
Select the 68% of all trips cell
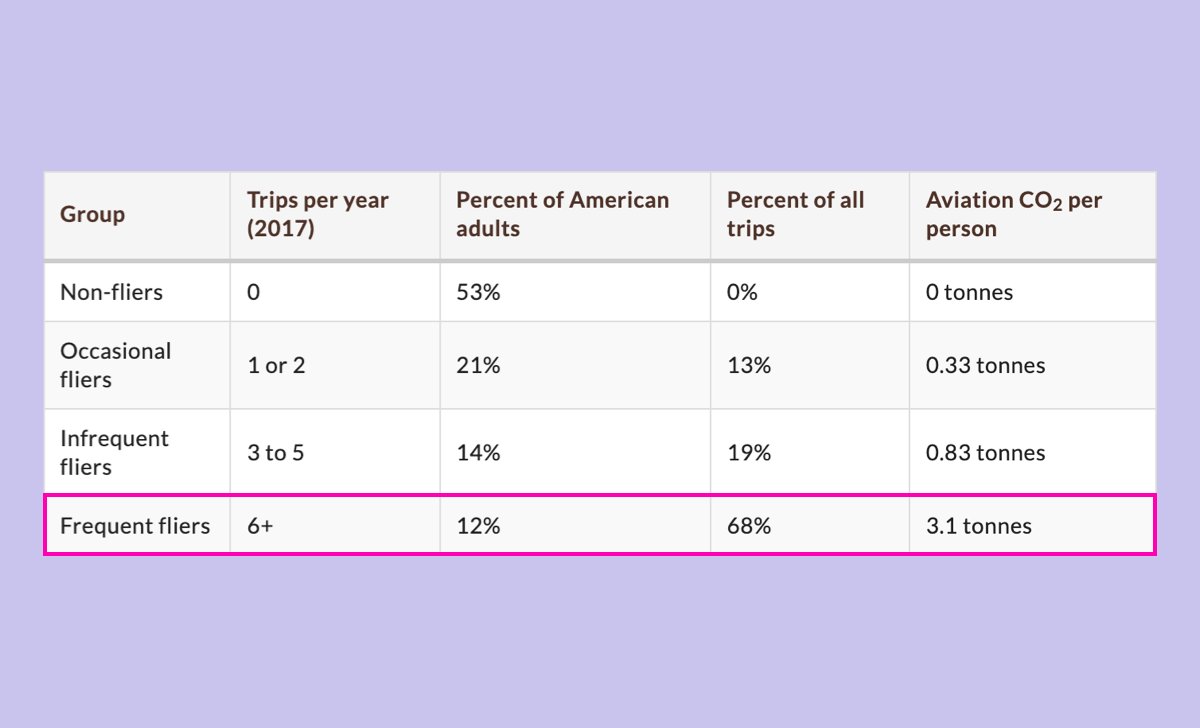[749, 525]
